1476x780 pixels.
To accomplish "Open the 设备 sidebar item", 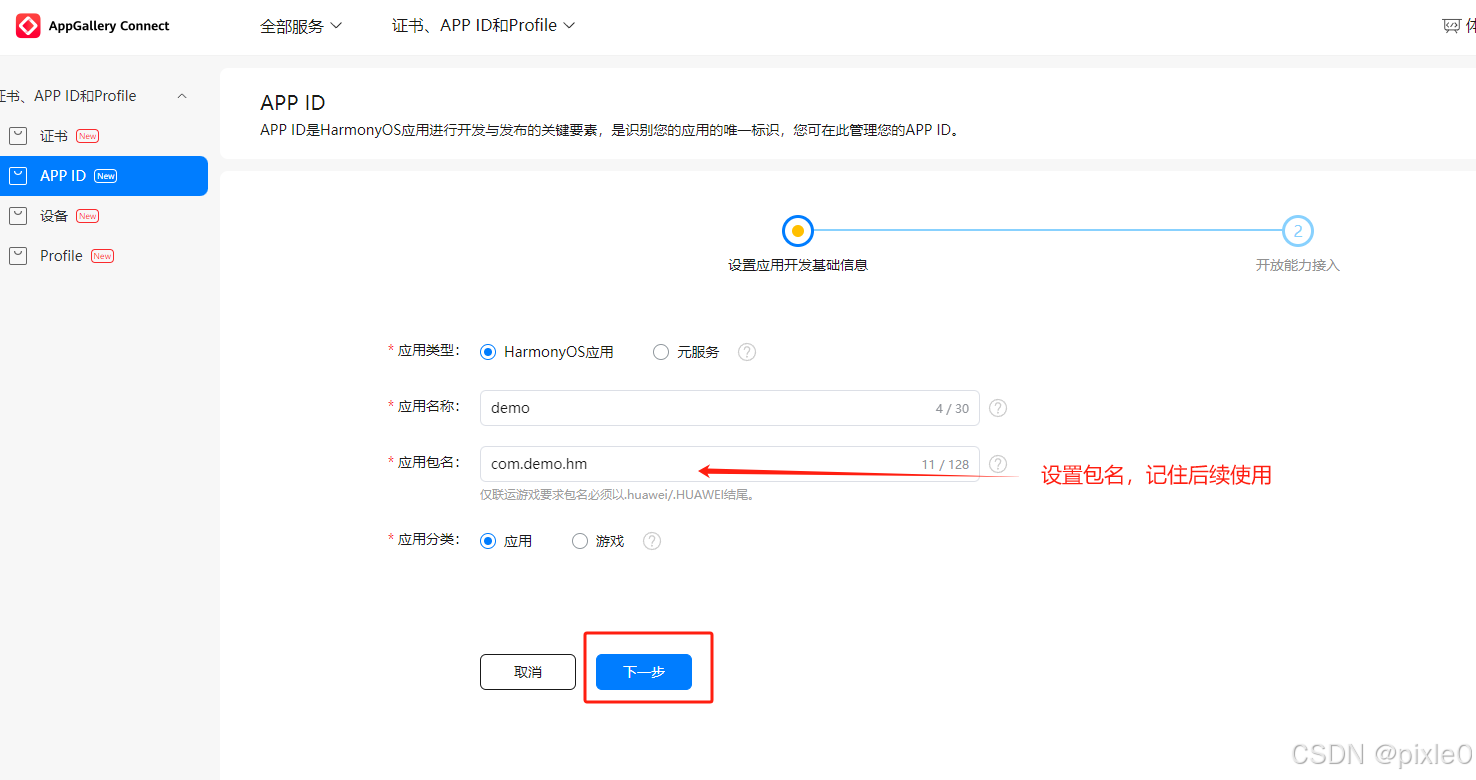I will 104,216.
